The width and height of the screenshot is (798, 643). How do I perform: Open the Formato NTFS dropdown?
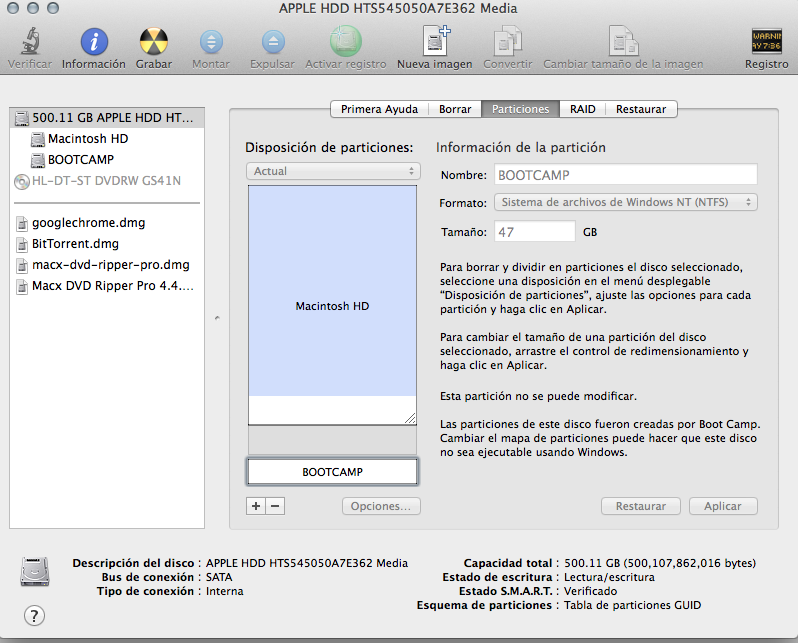coord(625,202)
